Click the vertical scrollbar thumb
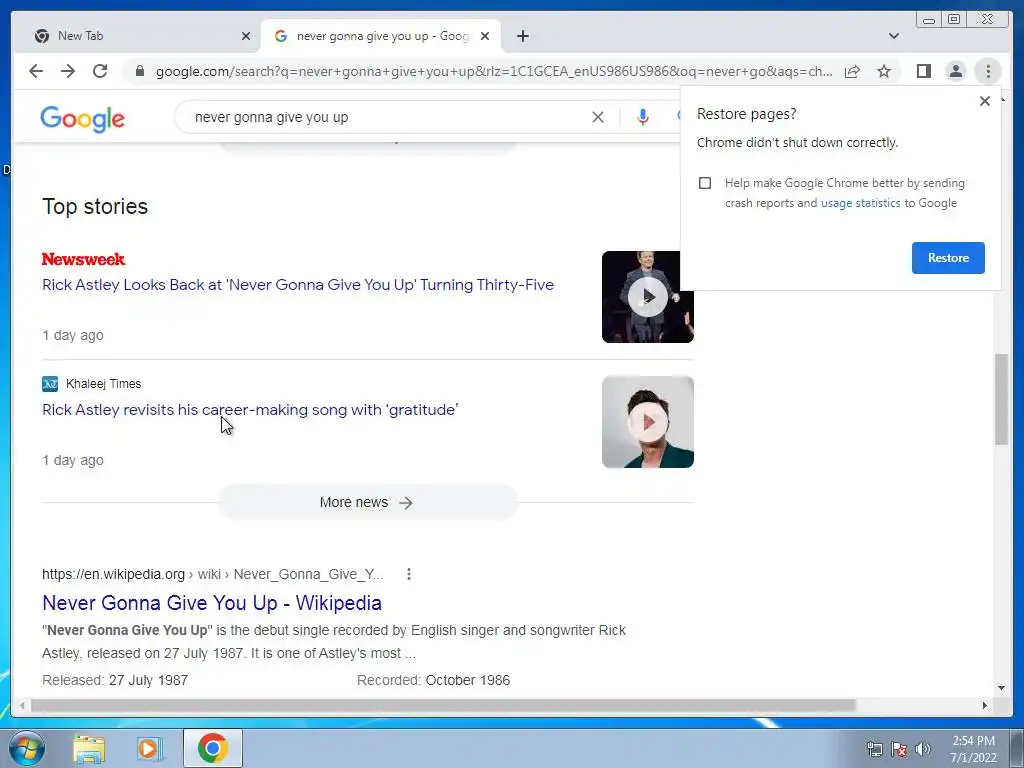 [1001, 399]
